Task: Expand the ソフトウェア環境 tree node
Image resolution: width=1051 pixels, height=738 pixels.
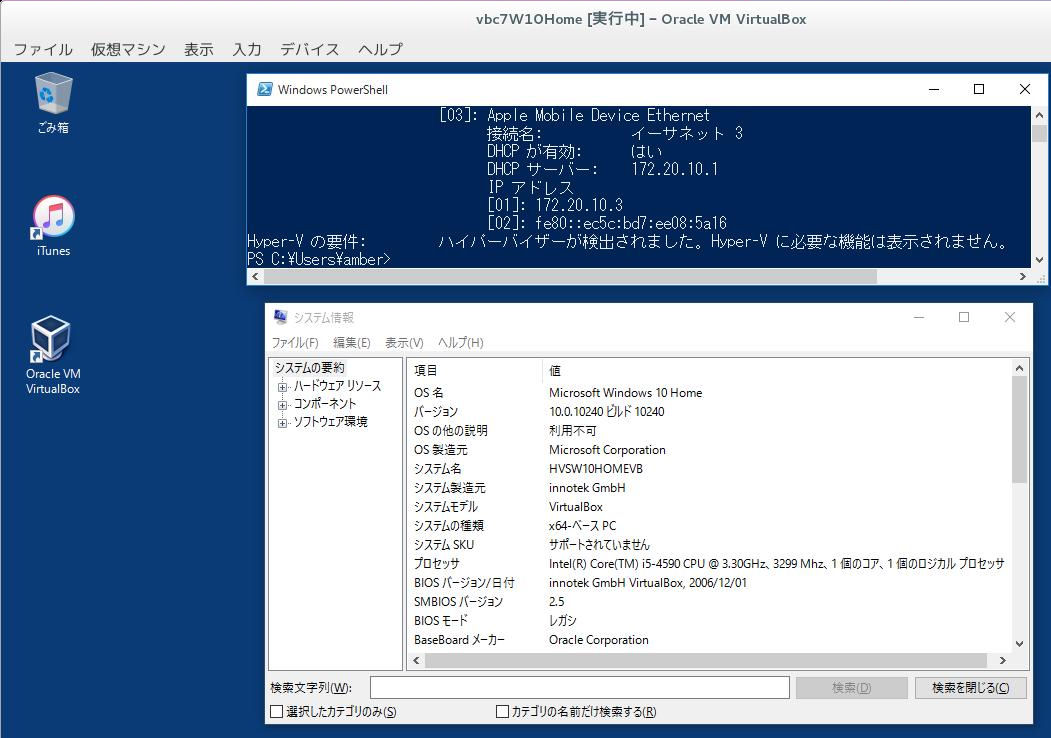Action: pos(282,423)
